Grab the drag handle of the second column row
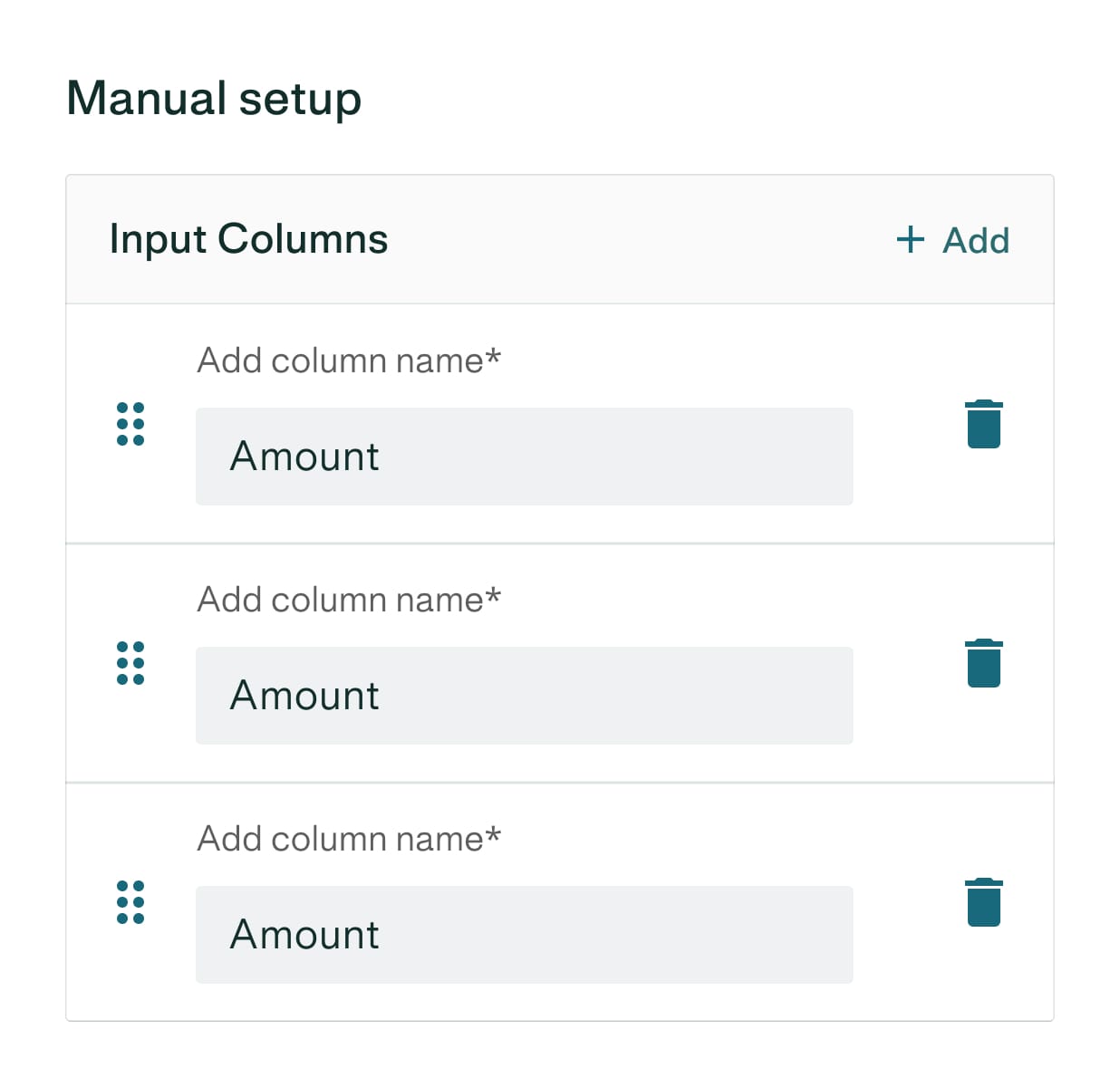 (x=130, y=663)
